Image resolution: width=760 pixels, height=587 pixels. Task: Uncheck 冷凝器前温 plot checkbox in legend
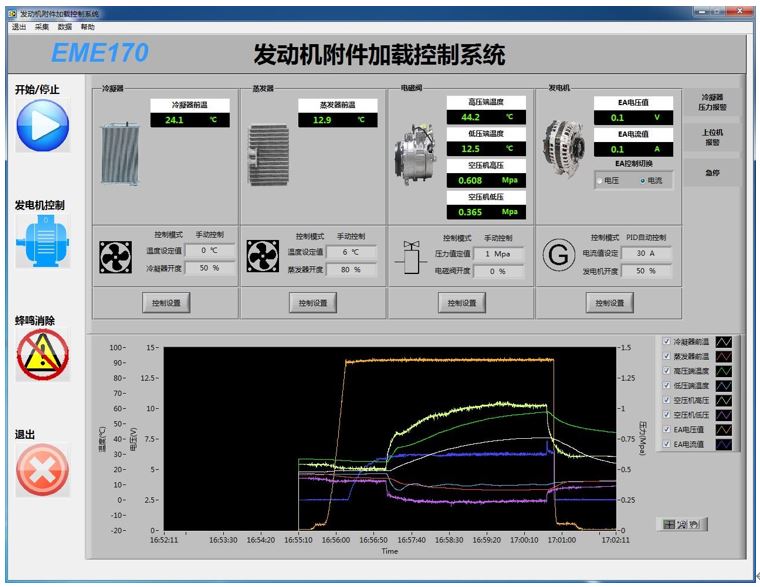point(667,342)
